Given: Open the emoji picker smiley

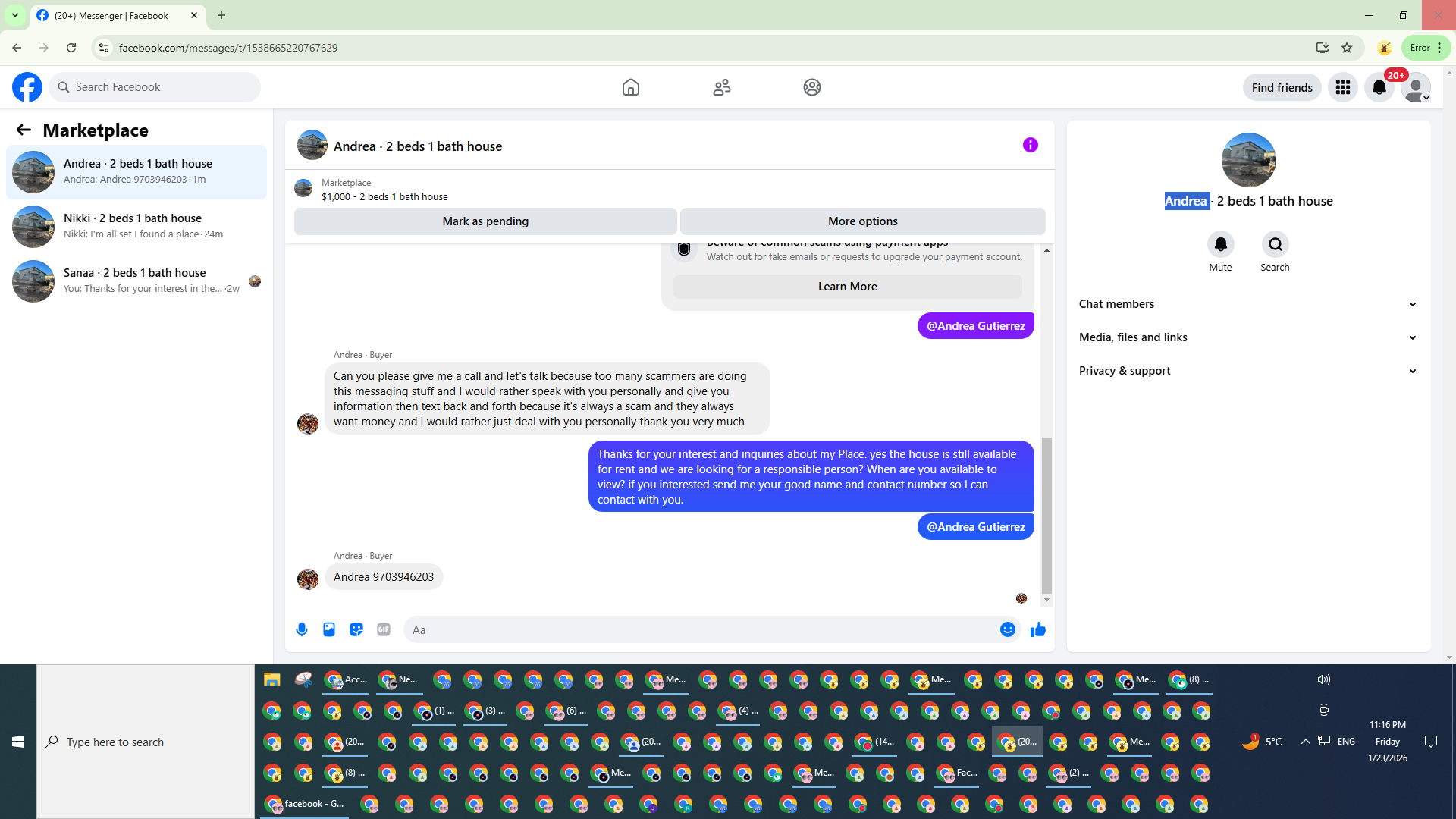Looking at the screenshot, I should pyautogui.click(x=1007, y=629).
